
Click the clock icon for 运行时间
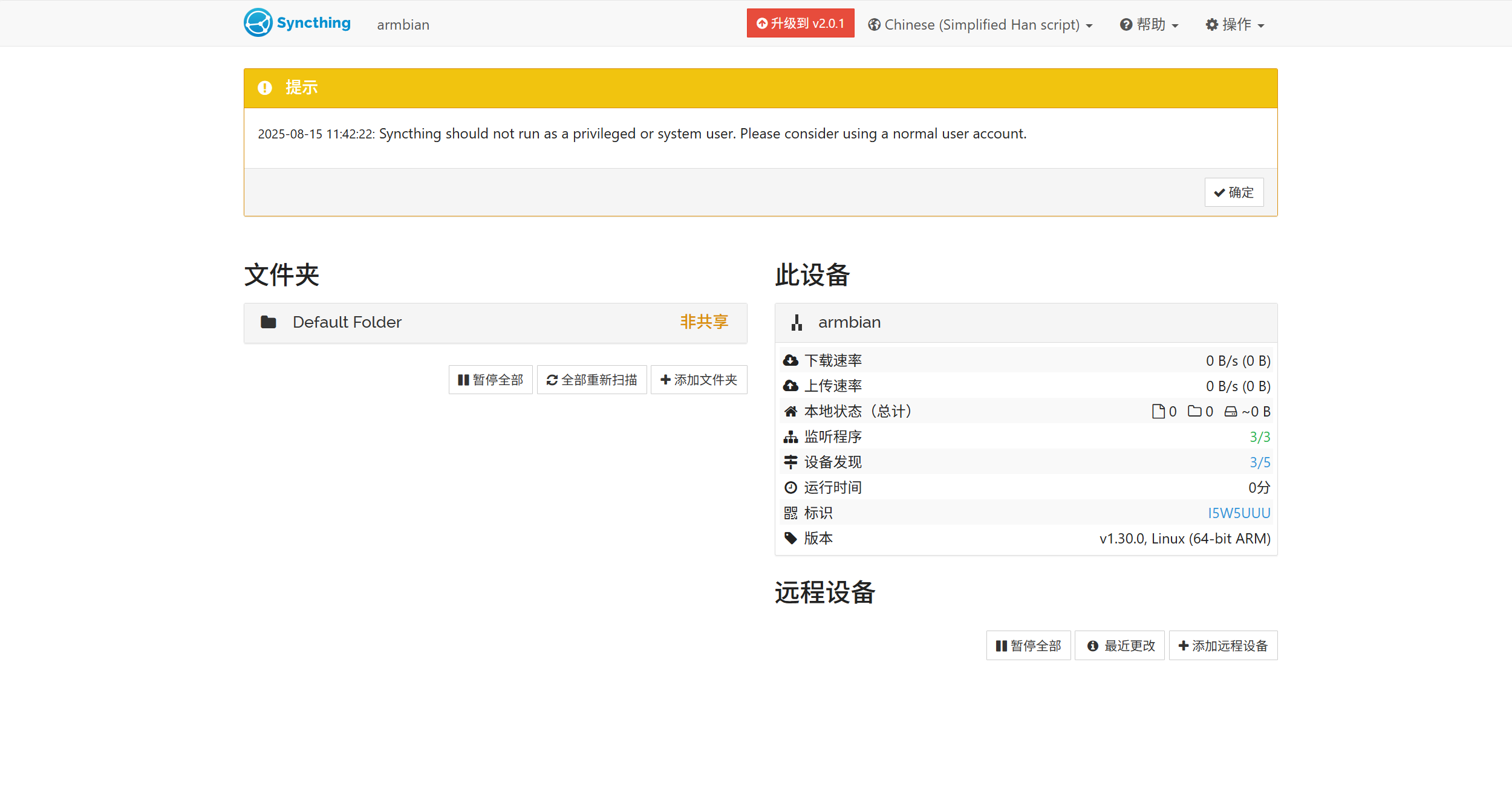point(790,488)
